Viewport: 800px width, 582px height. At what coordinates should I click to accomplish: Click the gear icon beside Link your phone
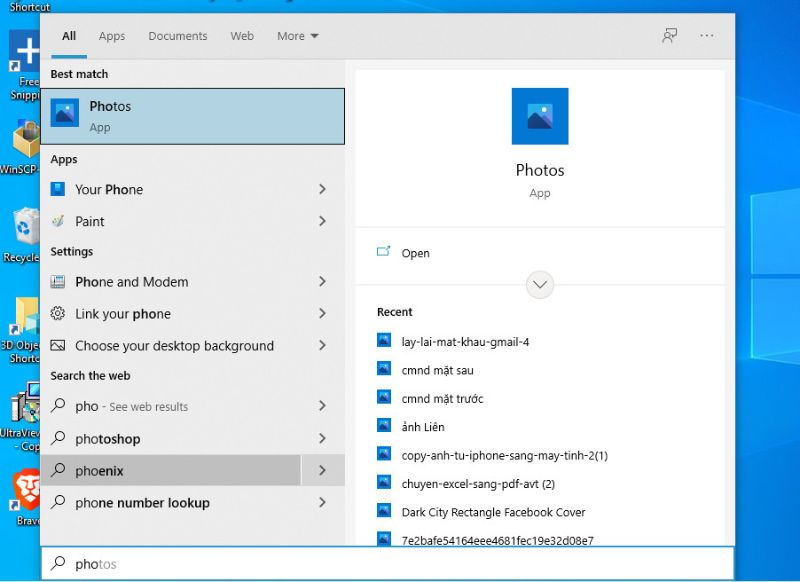tap(58, 313)
